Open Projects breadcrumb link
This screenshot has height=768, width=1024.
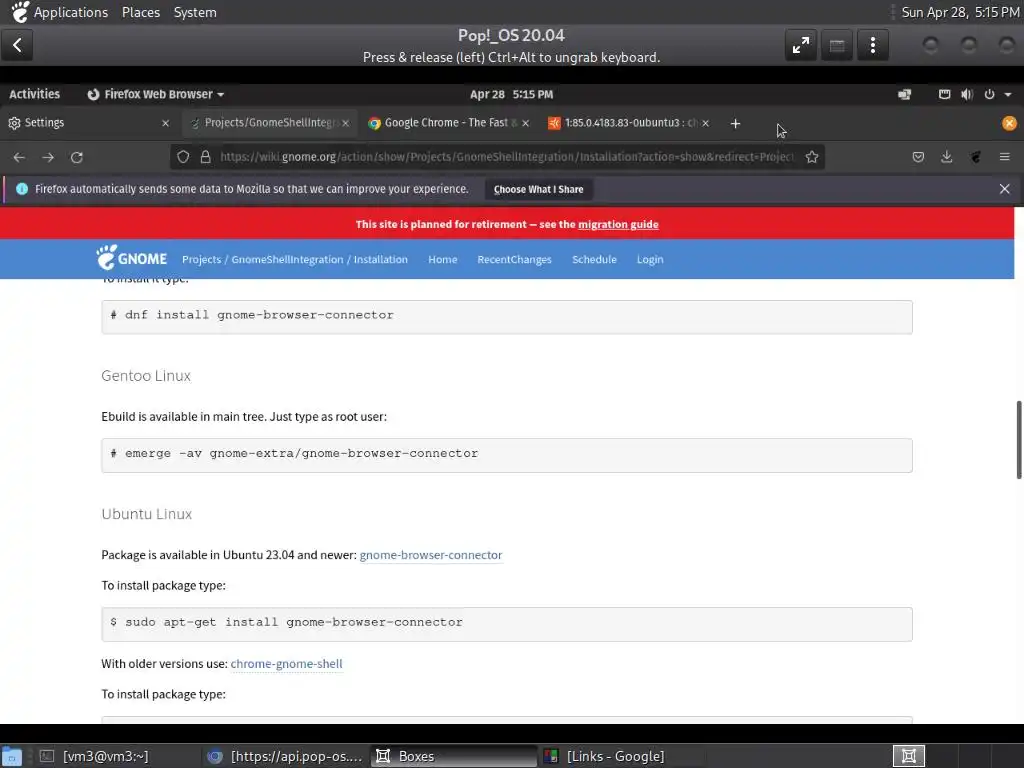coord(201,259)
